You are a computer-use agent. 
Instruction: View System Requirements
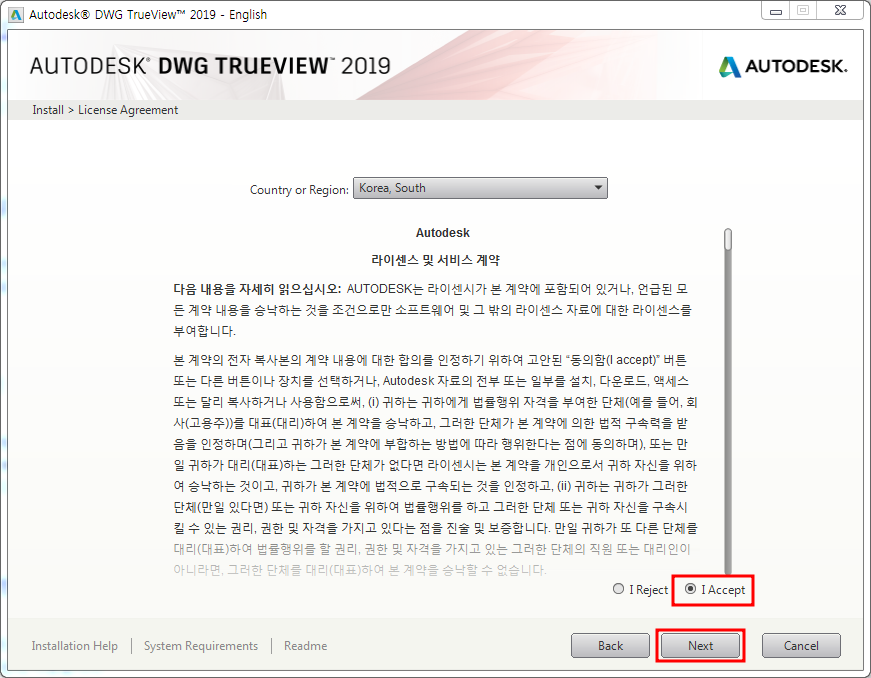[200, 646]
